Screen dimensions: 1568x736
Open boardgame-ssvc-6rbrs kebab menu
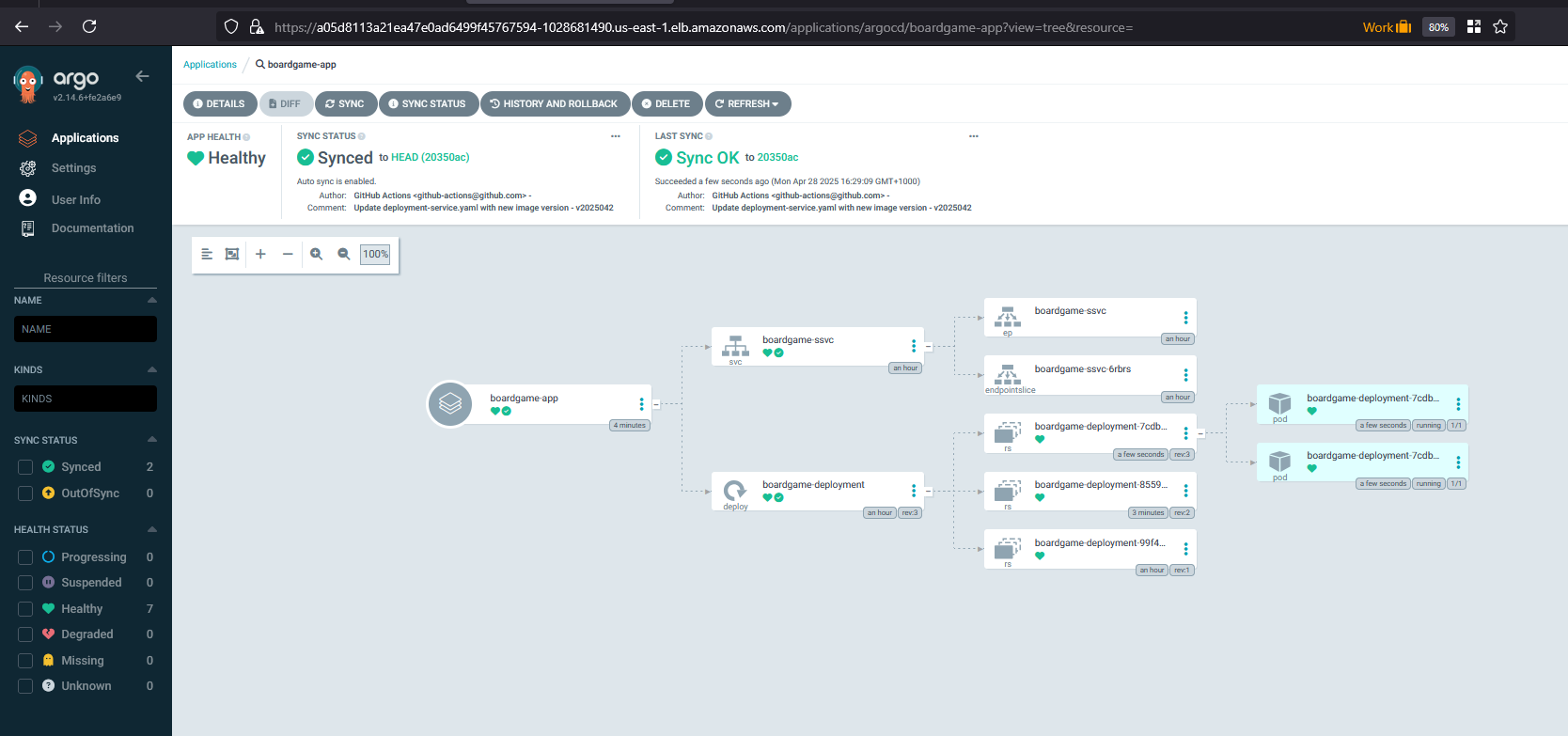(x=1186, y=375)
